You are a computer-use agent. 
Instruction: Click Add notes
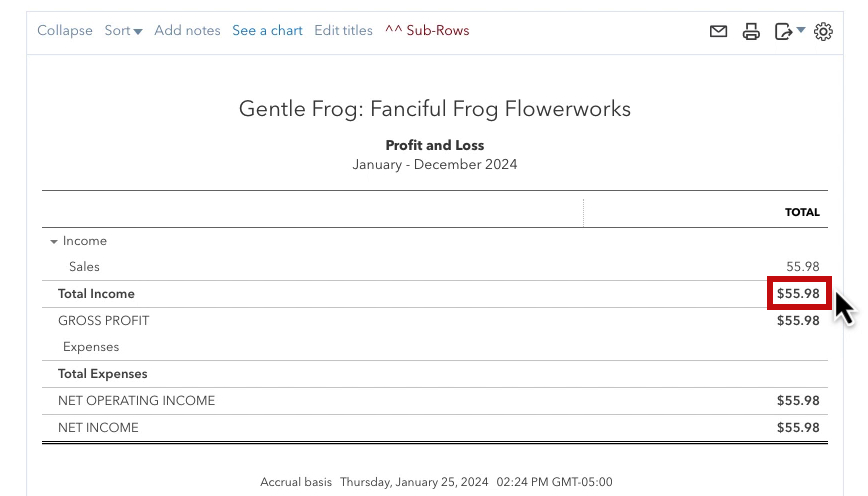click(x=187, y=30)
